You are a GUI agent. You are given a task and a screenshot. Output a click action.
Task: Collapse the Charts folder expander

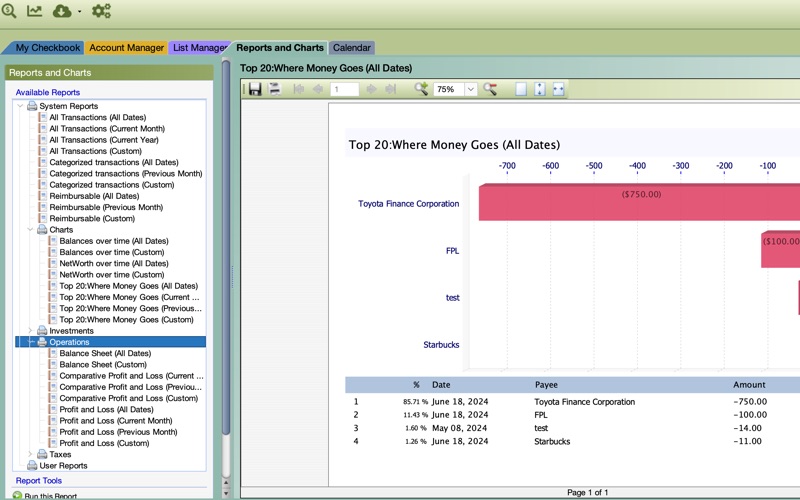[30, 230]
